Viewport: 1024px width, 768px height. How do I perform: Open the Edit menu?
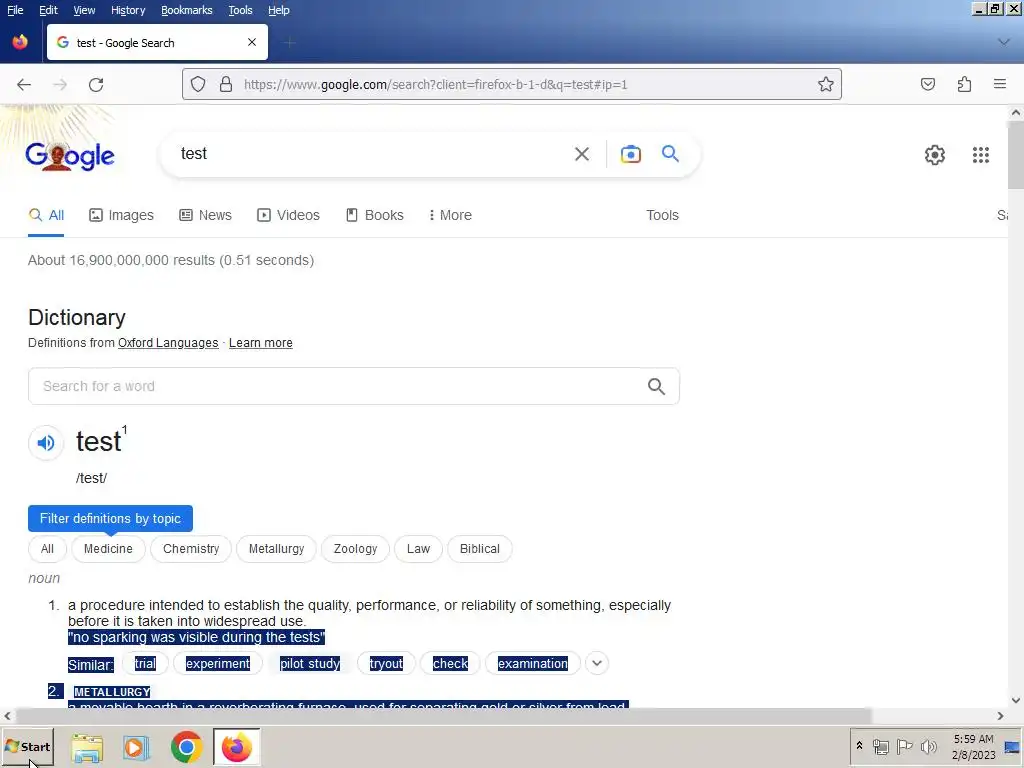[48, 10]
